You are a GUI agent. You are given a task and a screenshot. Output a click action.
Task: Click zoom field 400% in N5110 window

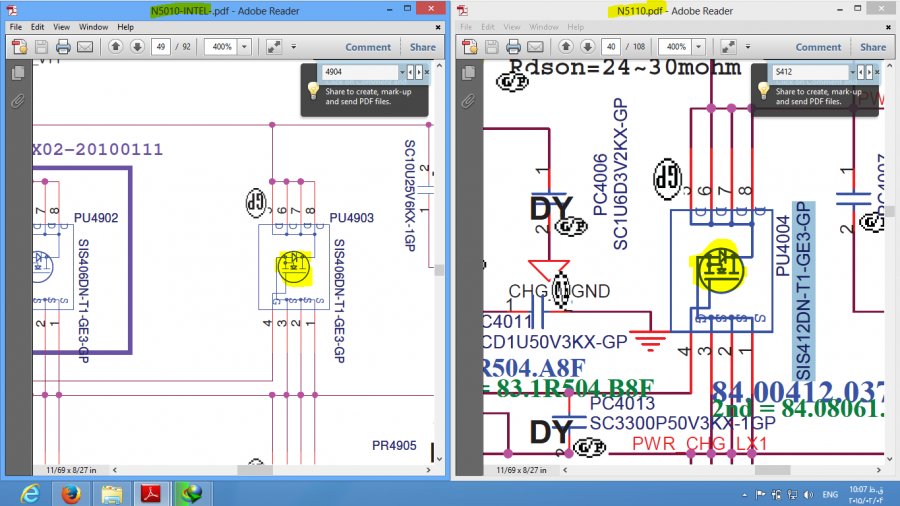pos(676,47)
